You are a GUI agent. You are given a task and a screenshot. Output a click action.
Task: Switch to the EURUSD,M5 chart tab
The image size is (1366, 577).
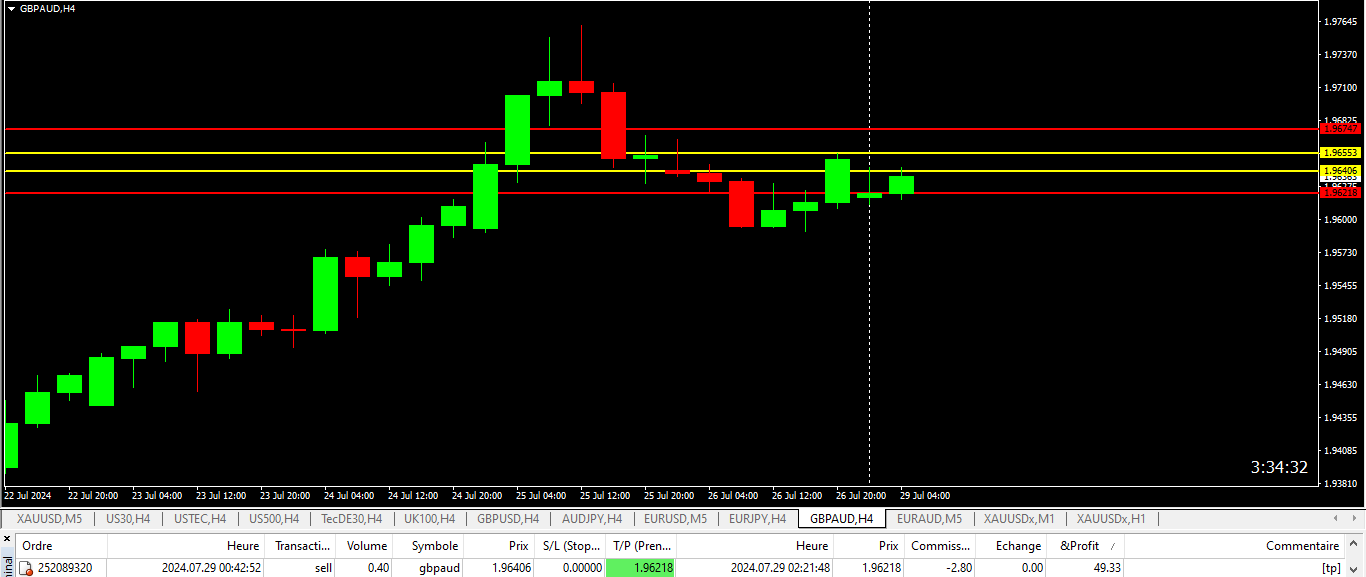(x=675, y=518)
